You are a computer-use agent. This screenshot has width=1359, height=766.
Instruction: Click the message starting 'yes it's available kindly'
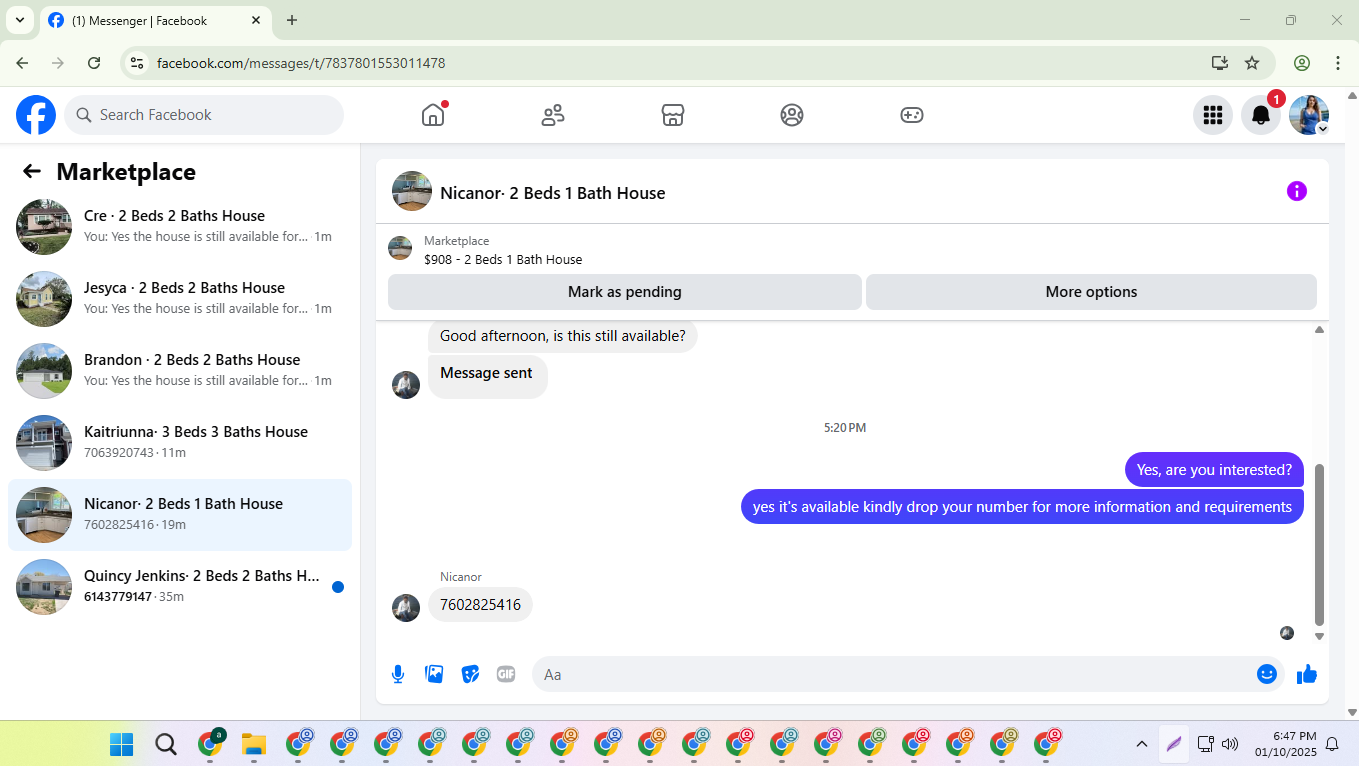[1022, 506]
